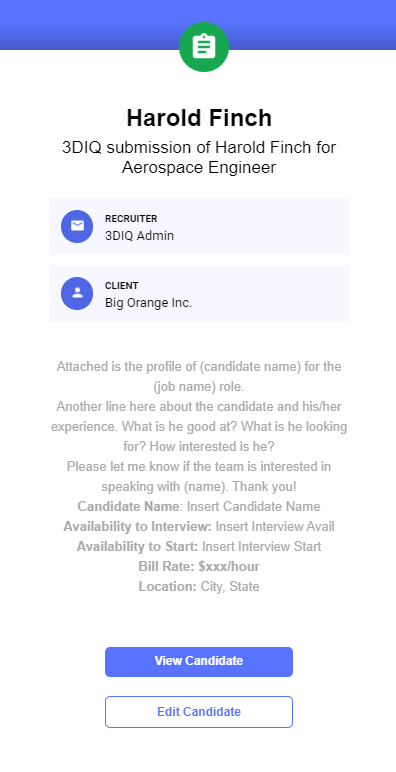Select the CLIENT label
The width and height of the screenshot is (396, 772).
122,286
